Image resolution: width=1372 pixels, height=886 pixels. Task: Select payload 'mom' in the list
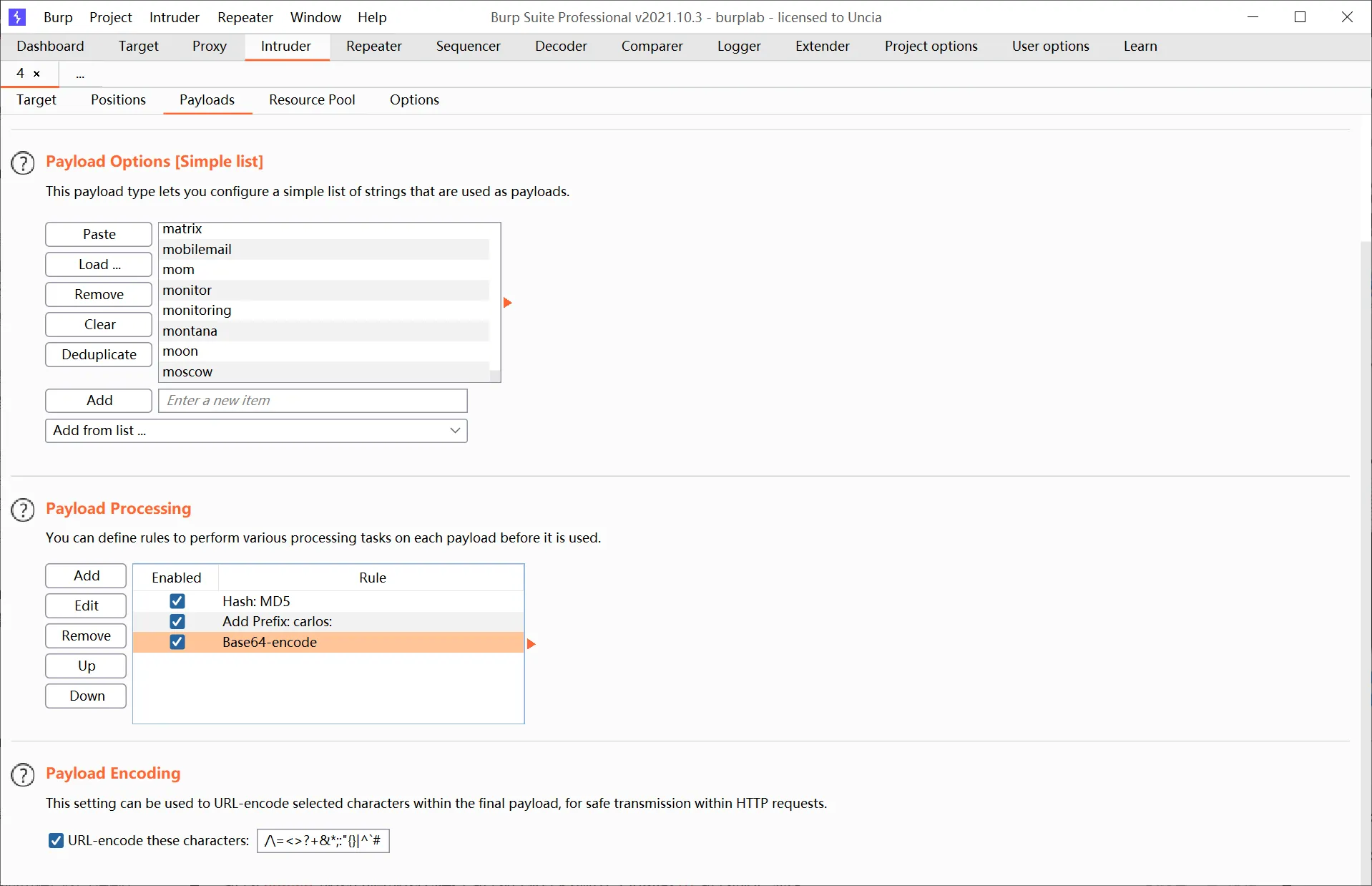324,269
